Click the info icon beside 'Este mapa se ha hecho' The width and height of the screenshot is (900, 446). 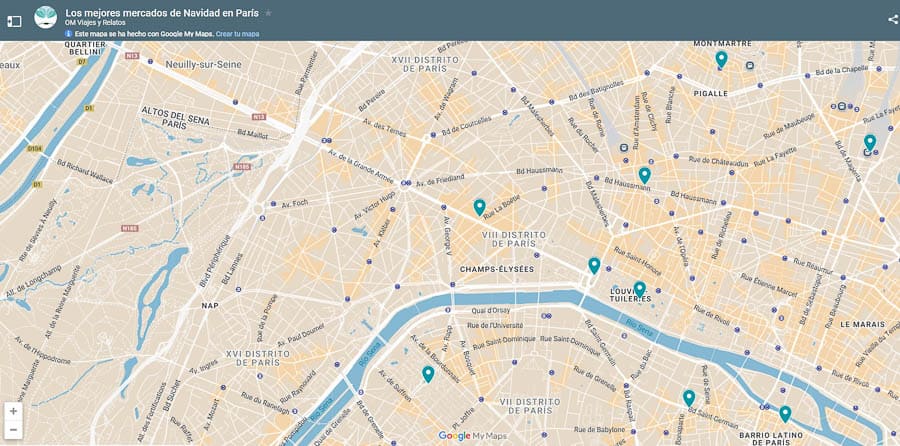pos(69,34)
